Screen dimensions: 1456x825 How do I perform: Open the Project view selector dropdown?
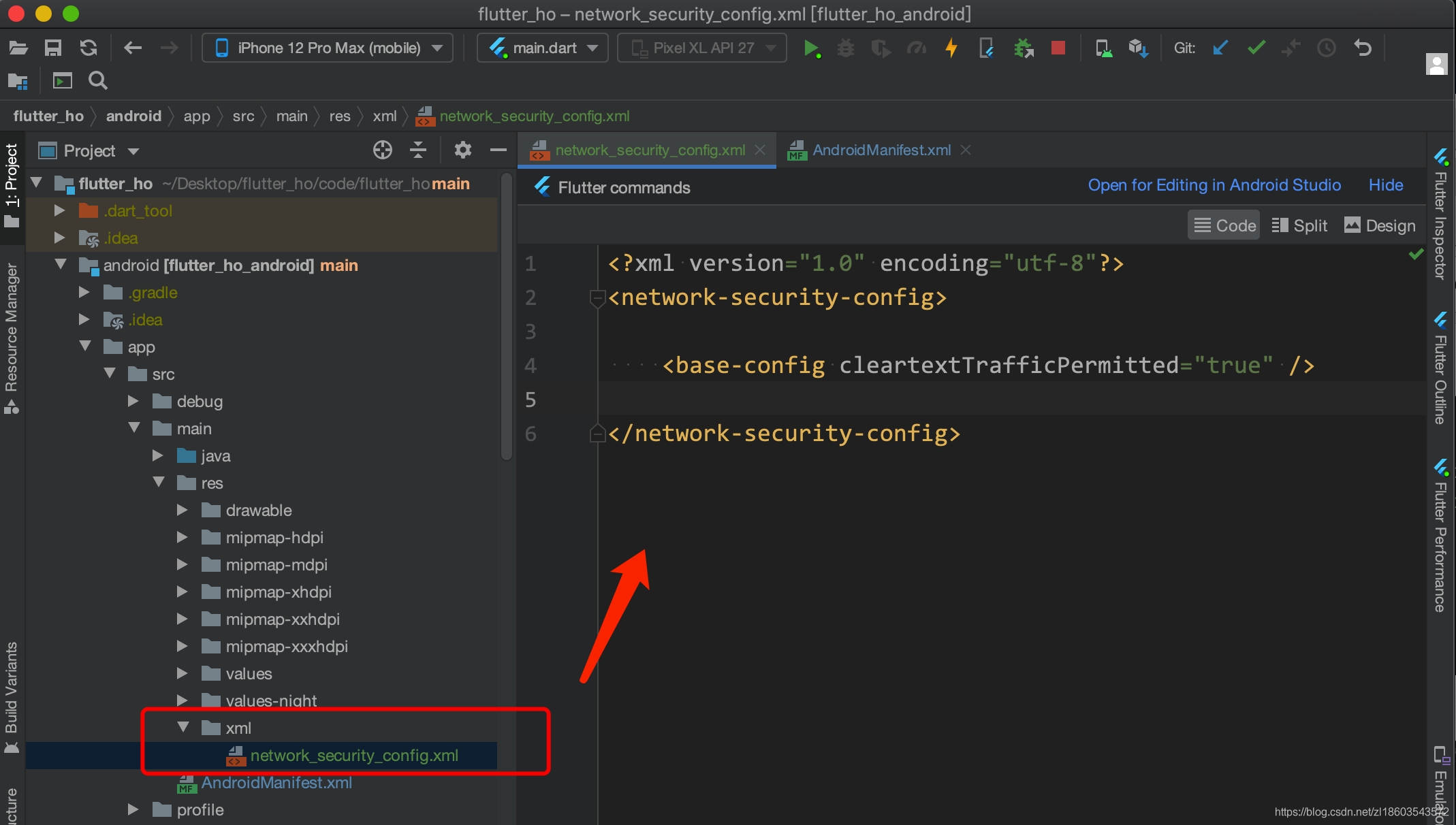pos(89,150)
